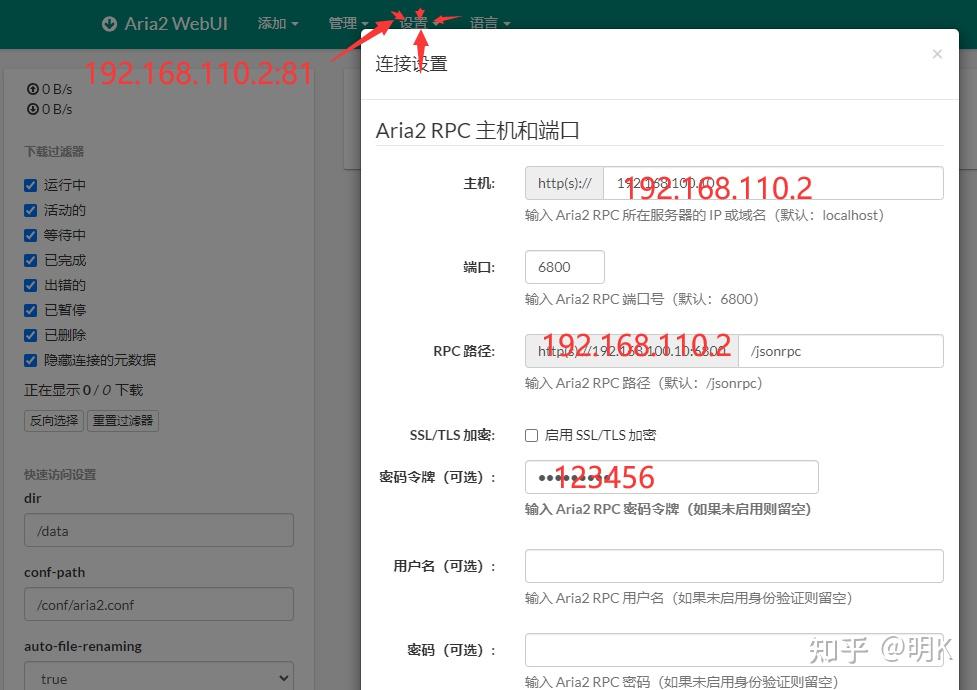Click the 用户名 input field

coord(733,565)
